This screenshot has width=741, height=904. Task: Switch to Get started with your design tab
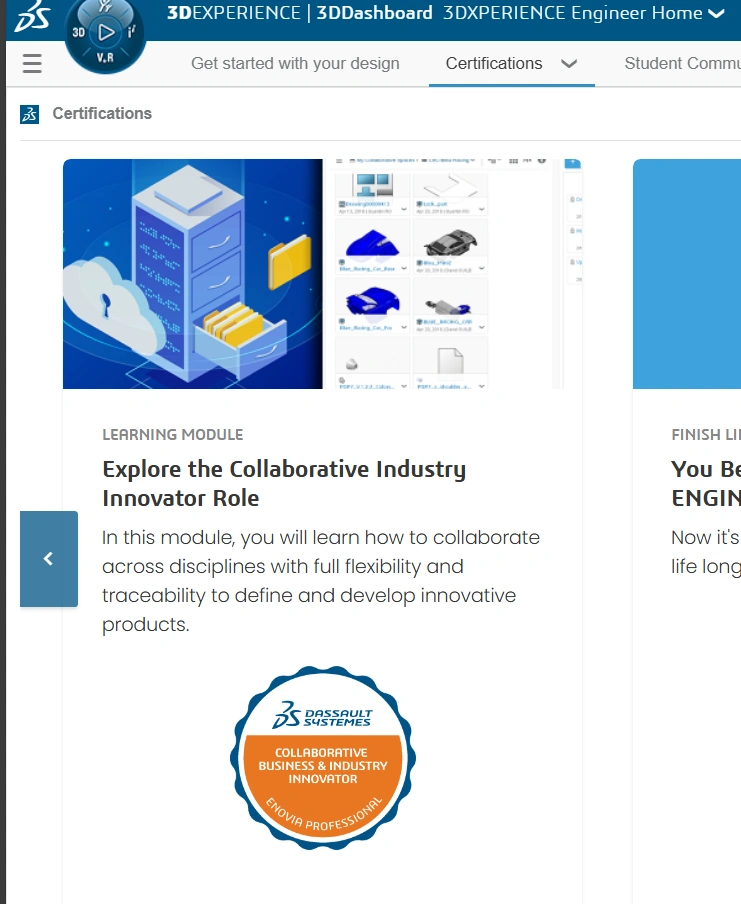(x=295, y=63)
